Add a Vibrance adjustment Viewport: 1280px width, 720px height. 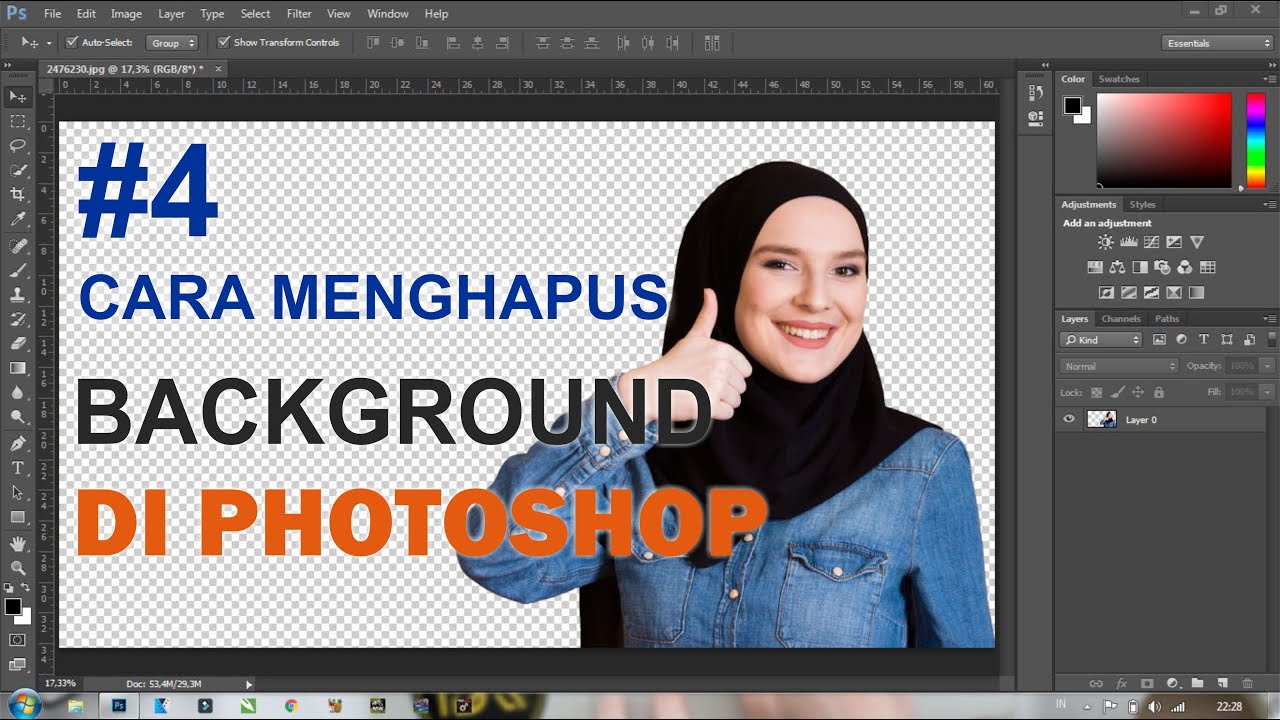coord(1197,242)
